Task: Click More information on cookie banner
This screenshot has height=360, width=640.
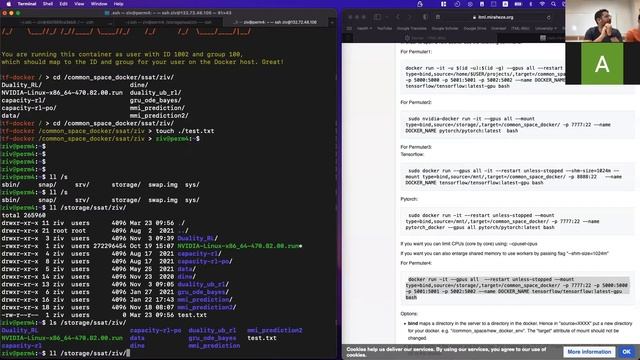Action: [x=589, y=352]
